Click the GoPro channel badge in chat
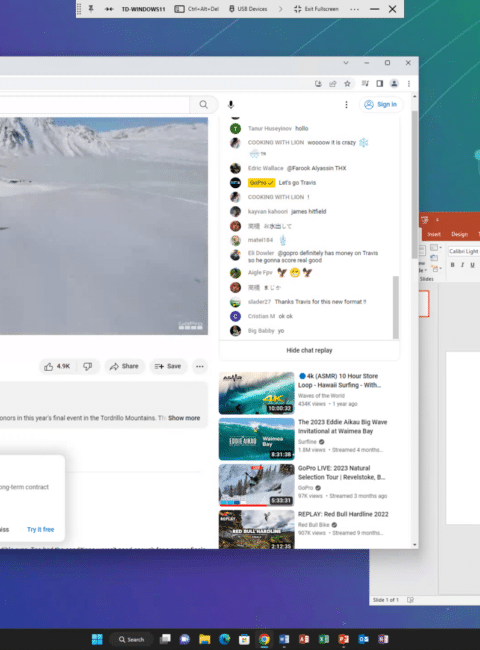Image resolution: width=480 pixels, height=650 pixels. [x=262, y=183]
